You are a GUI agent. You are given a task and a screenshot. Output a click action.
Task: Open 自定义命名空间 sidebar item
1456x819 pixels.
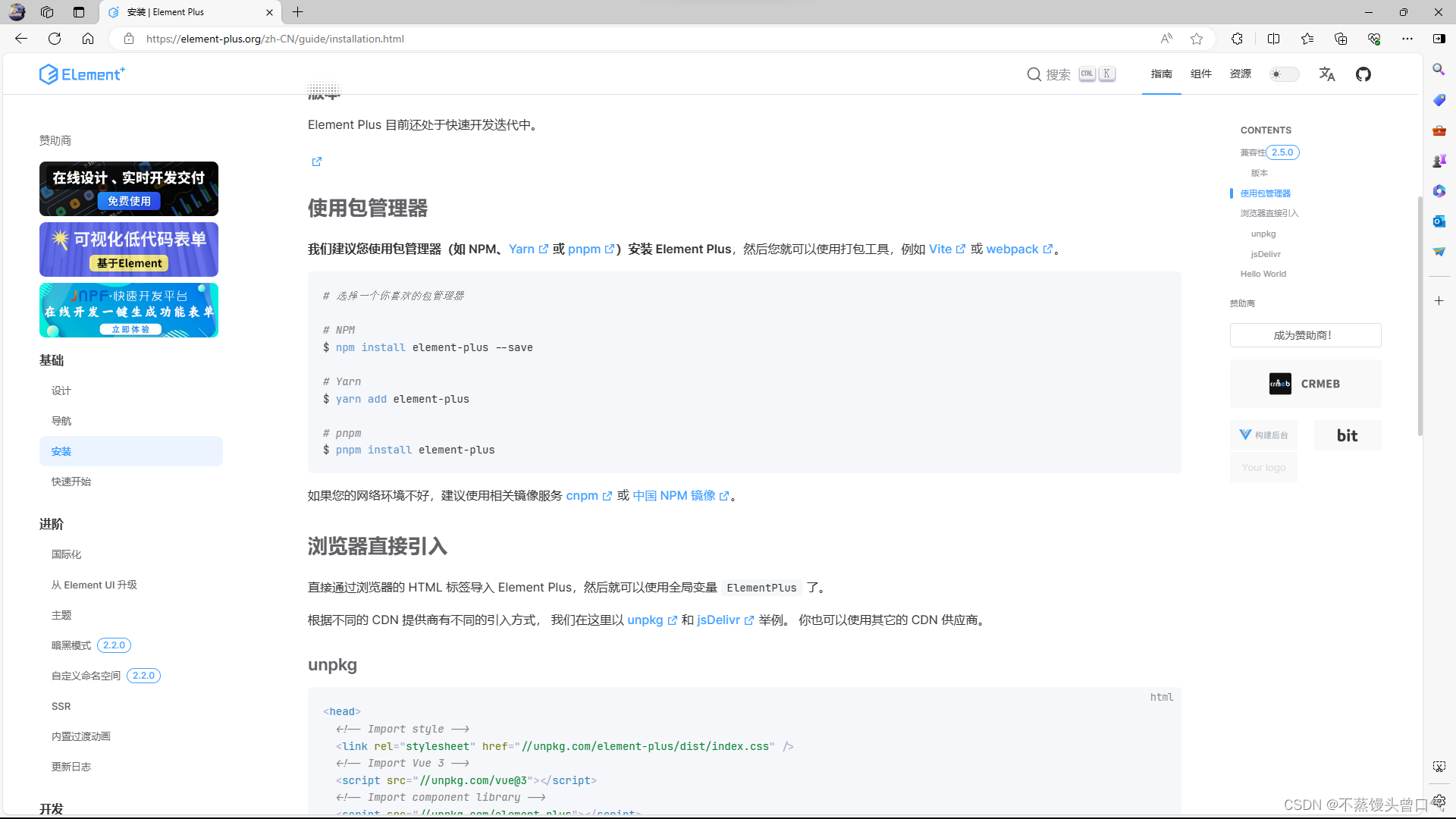(x=86, y=676)
